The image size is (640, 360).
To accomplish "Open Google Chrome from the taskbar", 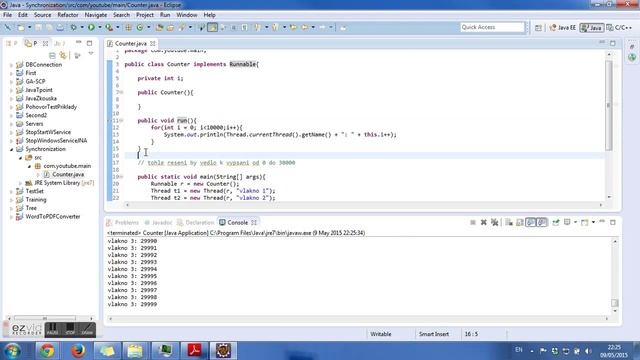I will point(47,351).
